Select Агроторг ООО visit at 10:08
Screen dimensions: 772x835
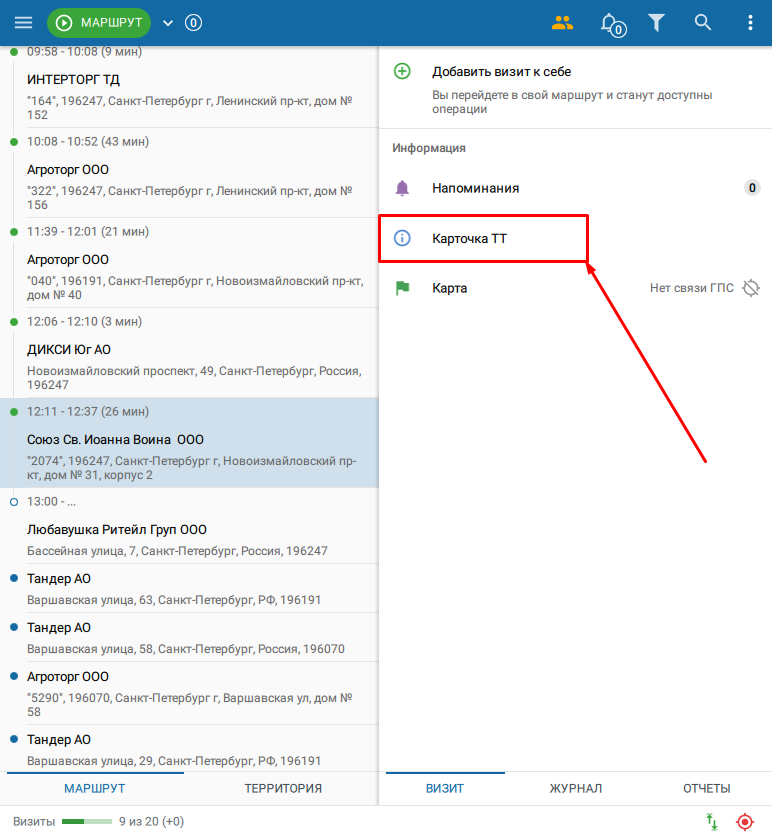[189, 173]
